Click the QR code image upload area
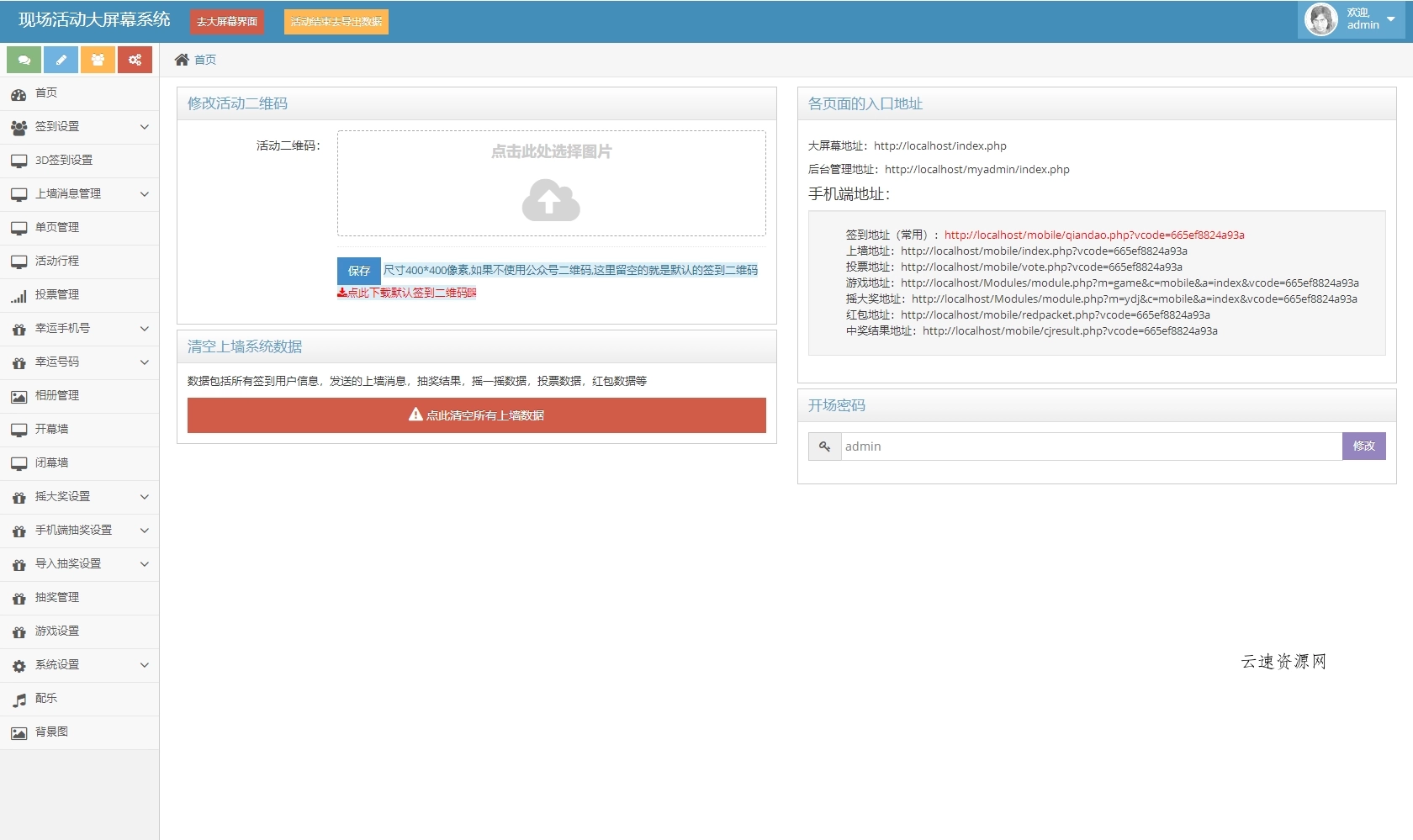The width and height of the screenshot is (1413, 840). tap(551, 182)
